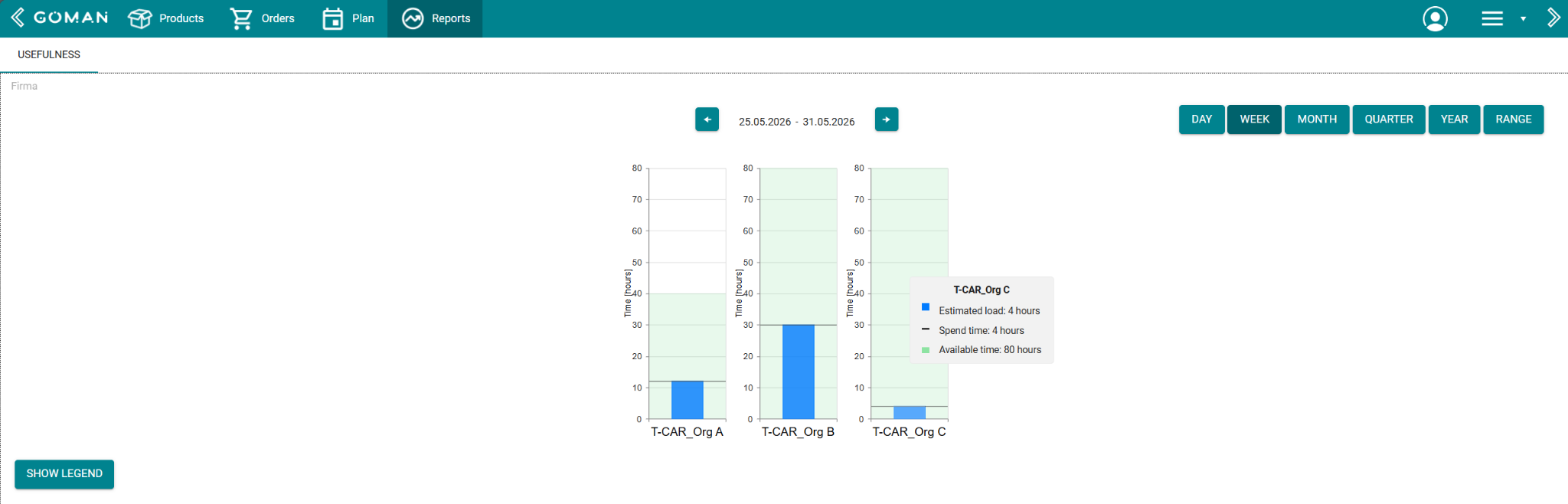The width and height of the screenshot is (1568, 504).
Task: Click the T-CAR_Org B chart label
Action: click(x=798, y=432)
